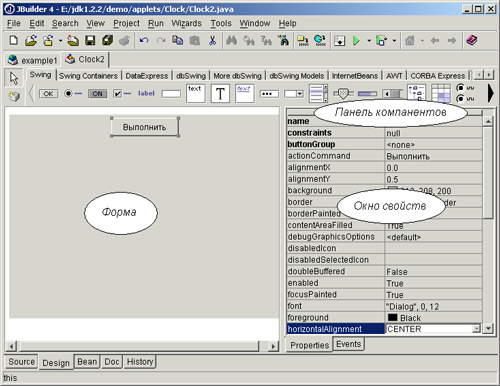The image size is (500, 386).
Task: Select the actionCommand property row
Action: [x=384, y=156]
